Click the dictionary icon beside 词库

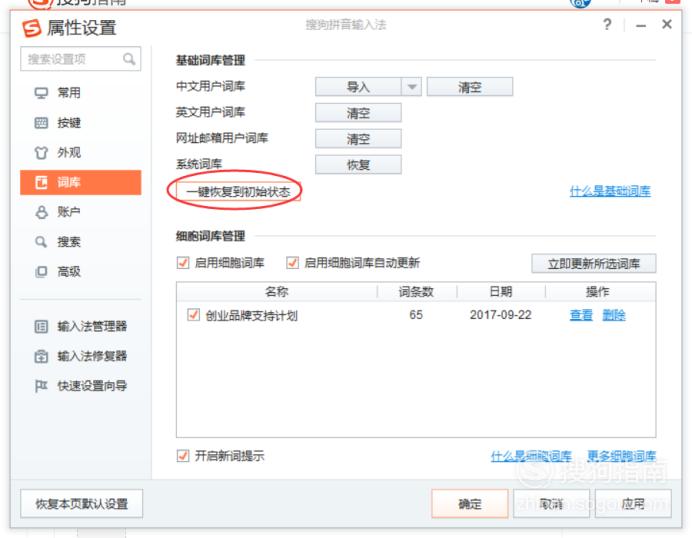41,182
